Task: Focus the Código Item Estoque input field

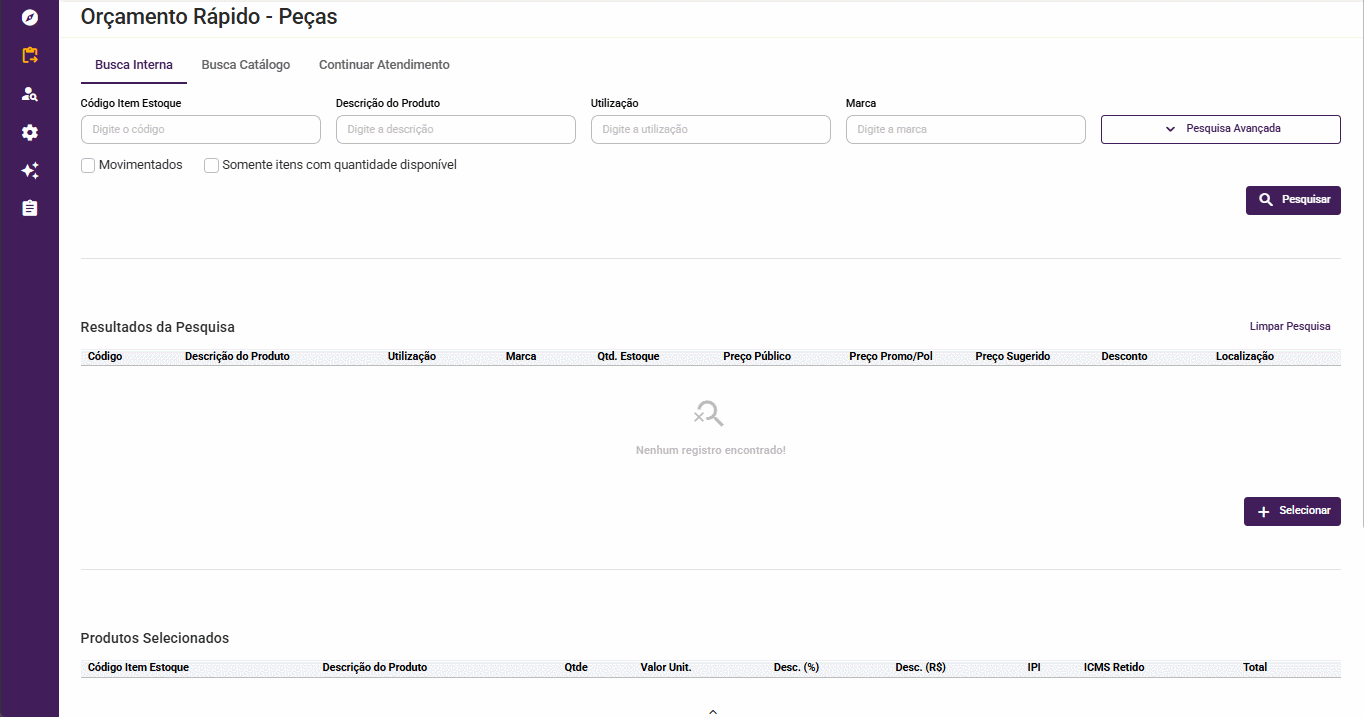Action: [x=201, y=129]
